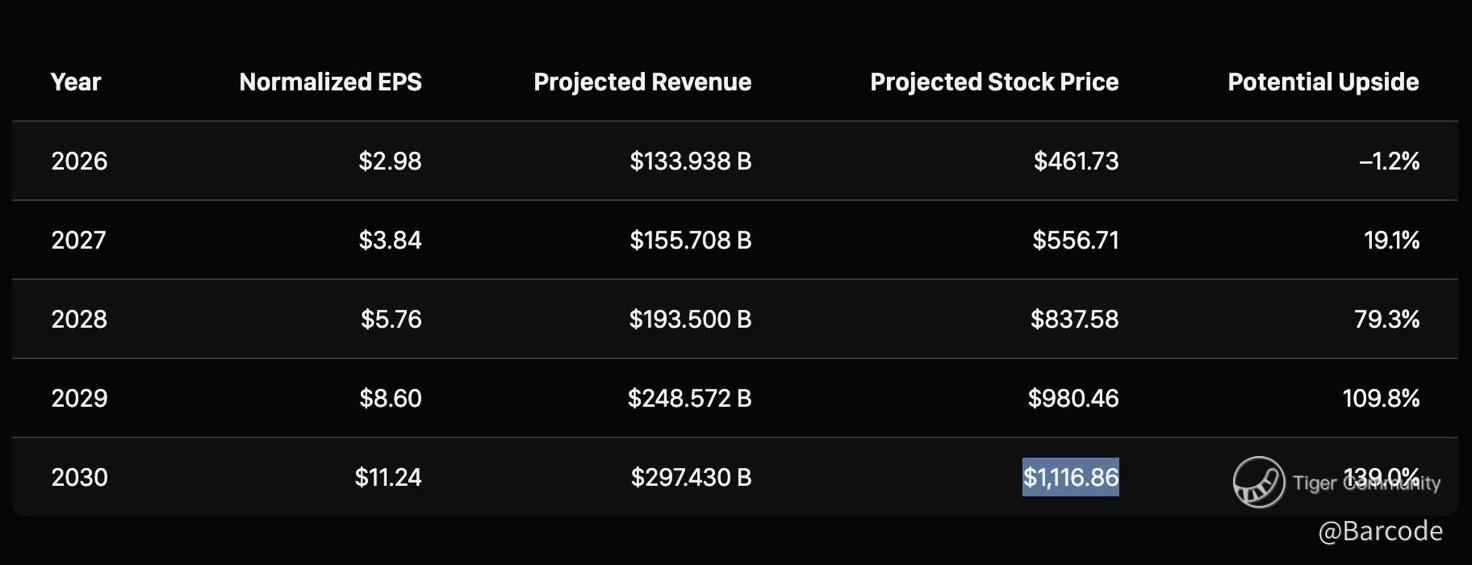This screenshot has width=1472, height=565.
Task: Click the Normalized EPS column header
Action: tap(330, 82)
